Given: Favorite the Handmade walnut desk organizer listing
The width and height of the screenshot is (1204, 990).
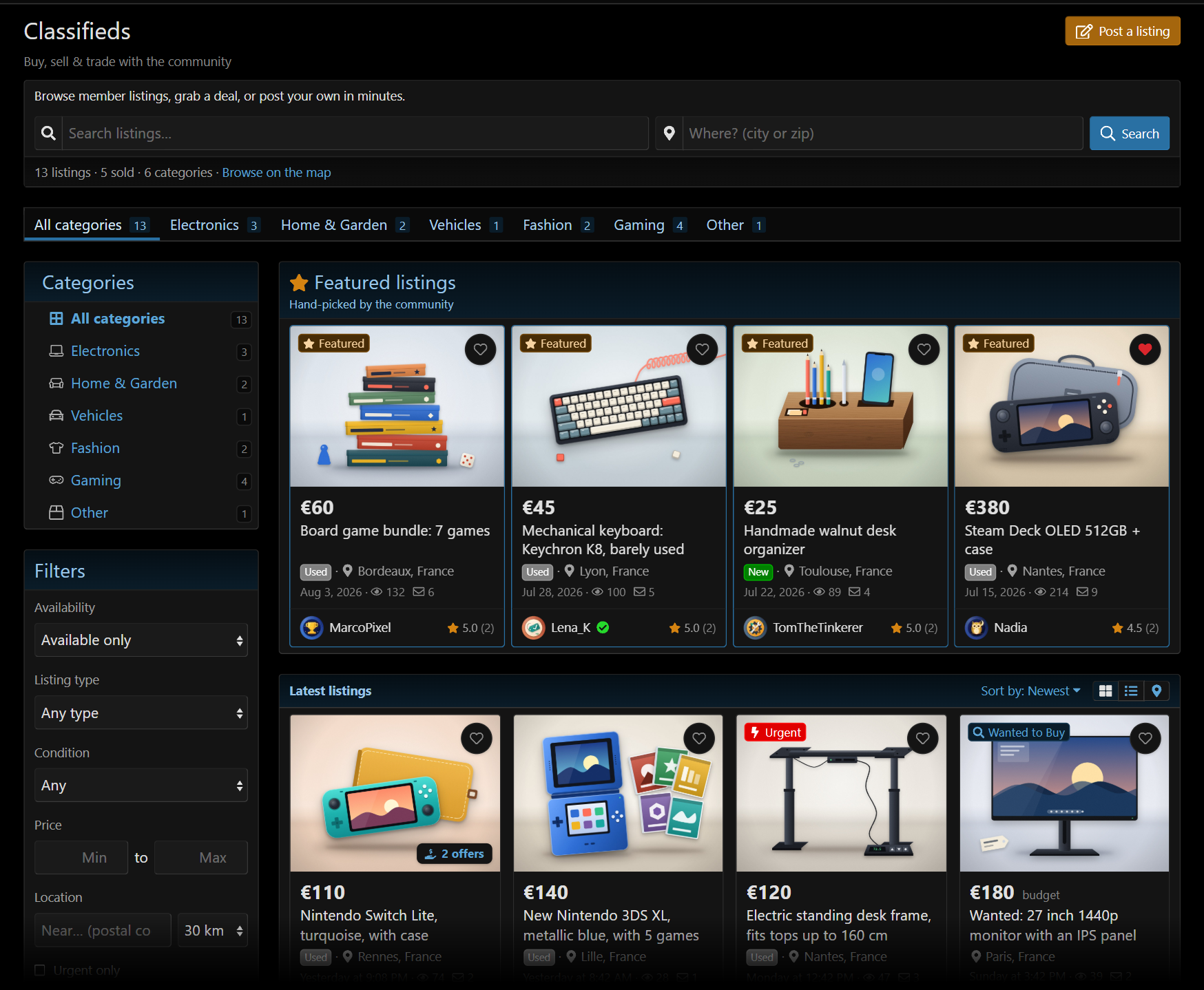Looking at the screenshot, I should (x=924, y=349).
